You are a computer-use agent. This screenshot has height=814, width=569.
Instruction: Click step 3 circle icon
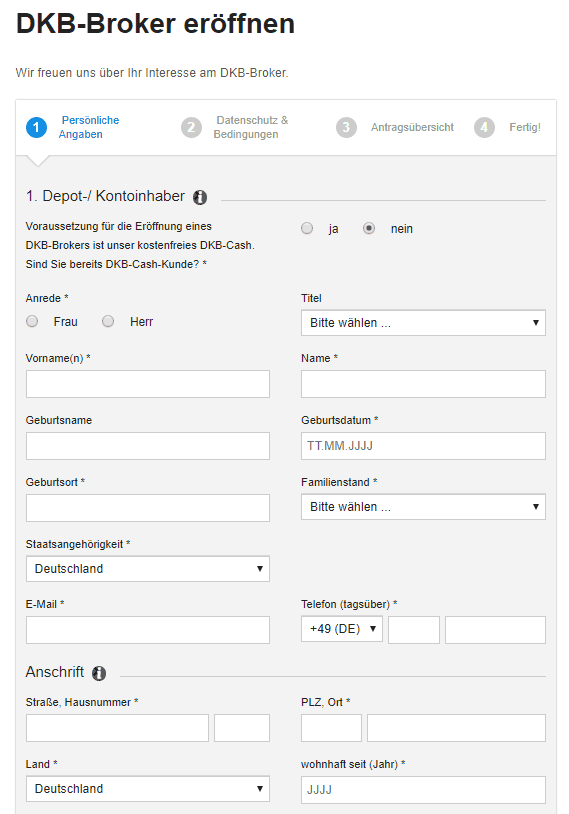[346, 128]
